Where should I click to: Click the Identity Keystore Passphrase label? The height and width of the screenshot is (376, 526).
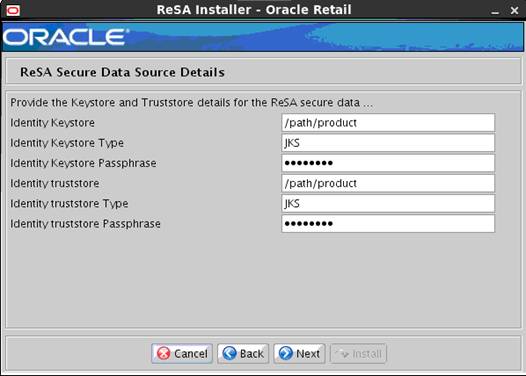click(83, 163)
